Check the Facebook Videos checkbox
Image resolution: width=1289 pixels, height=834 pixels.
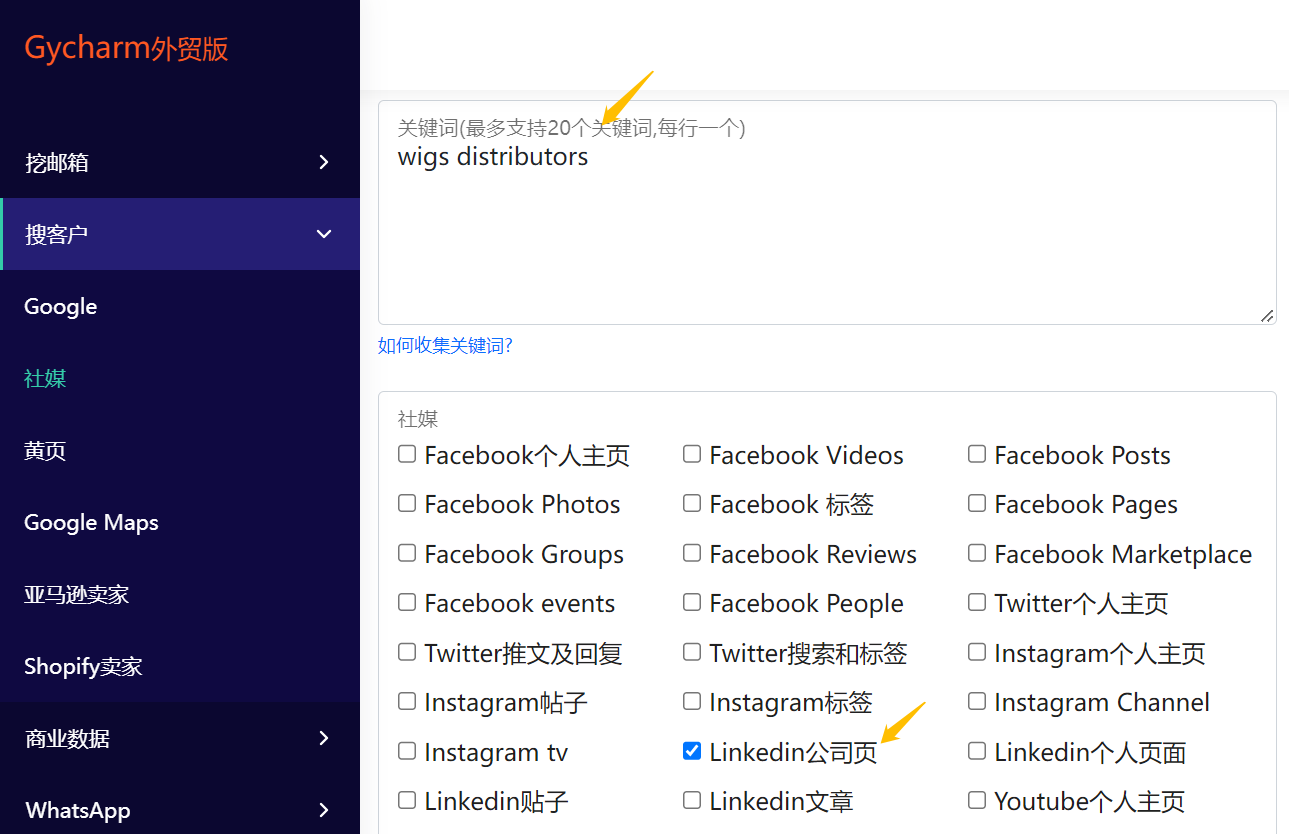692,454
